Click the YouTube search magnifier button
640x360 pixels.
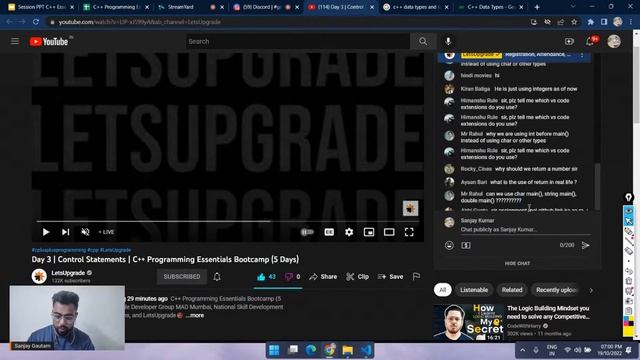click(x=423, y=41)
